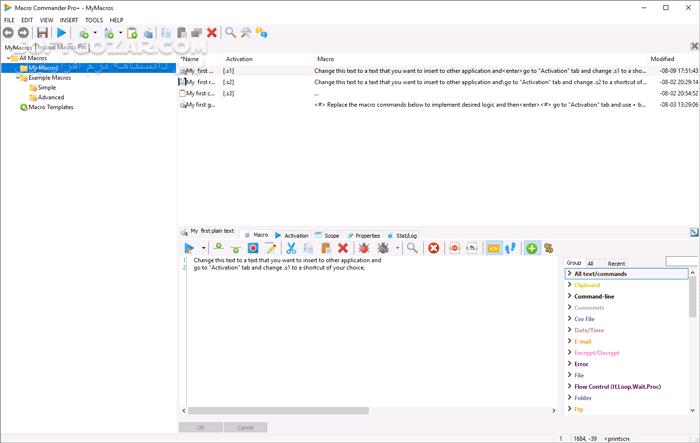Screen dimensions: 700x443
Task: Click the Forward arrow in main toolbar
Action: point(23,33)
